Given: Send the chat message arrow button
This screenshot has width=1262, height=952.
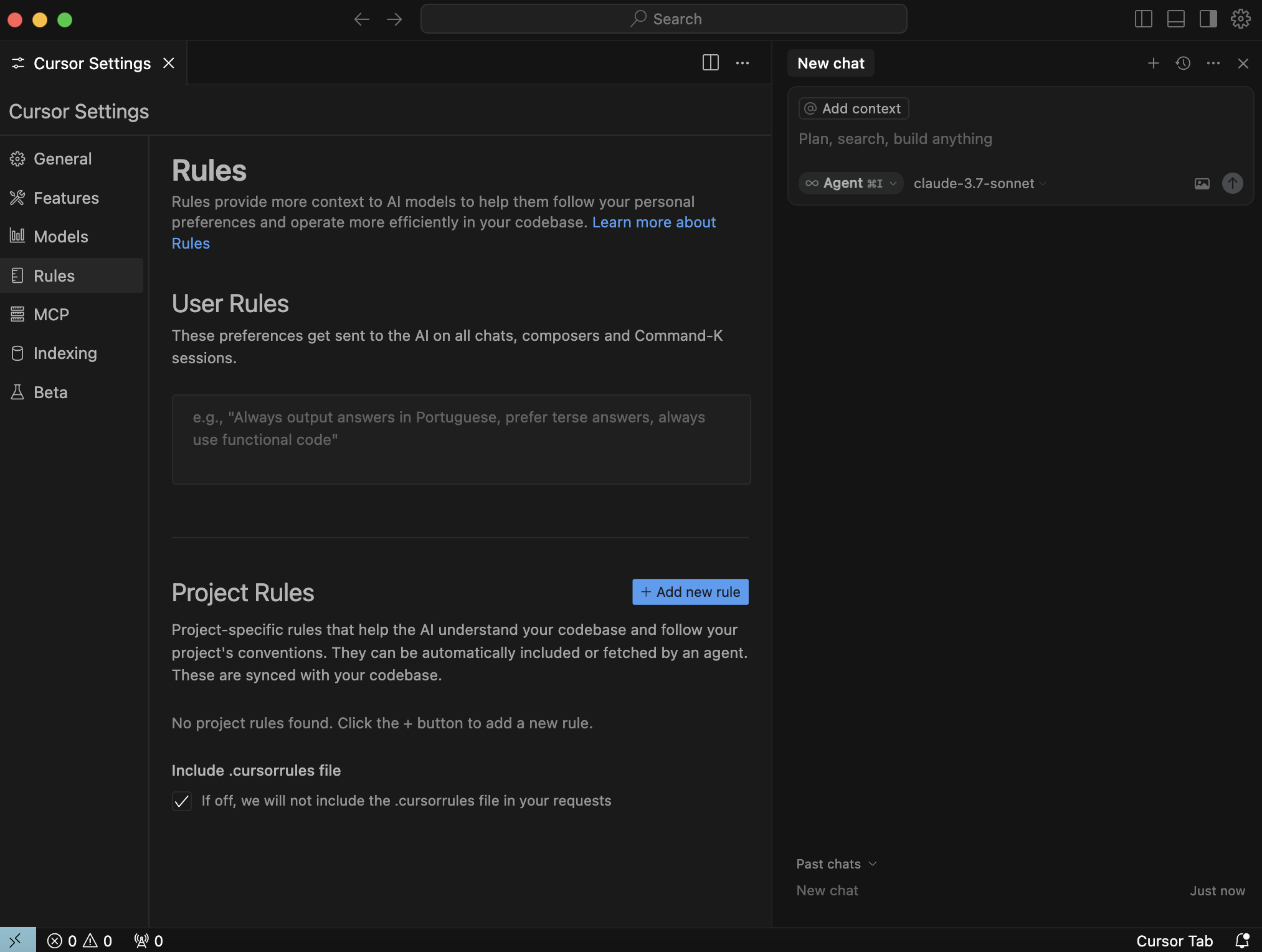Looking at the screenshot, I should pyautogui.click(x=1233, y=183).
